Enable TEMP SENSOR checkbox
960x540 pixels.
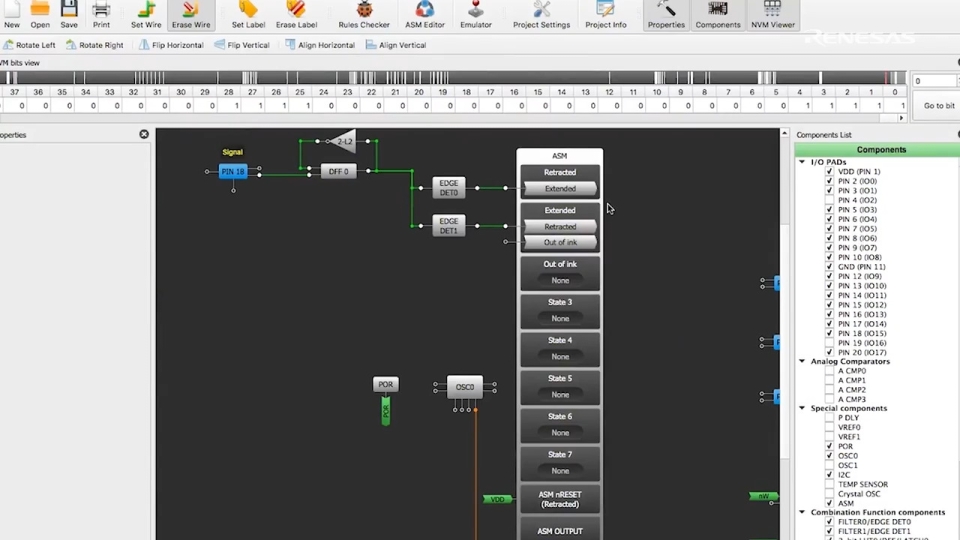coord(829,484)
